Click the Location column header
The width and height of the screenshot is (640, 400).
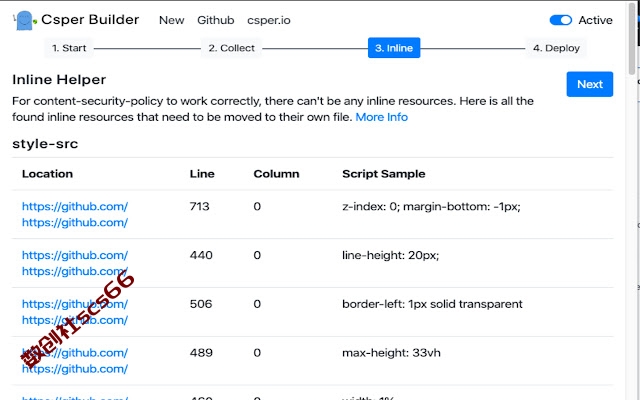pos(47,174)
